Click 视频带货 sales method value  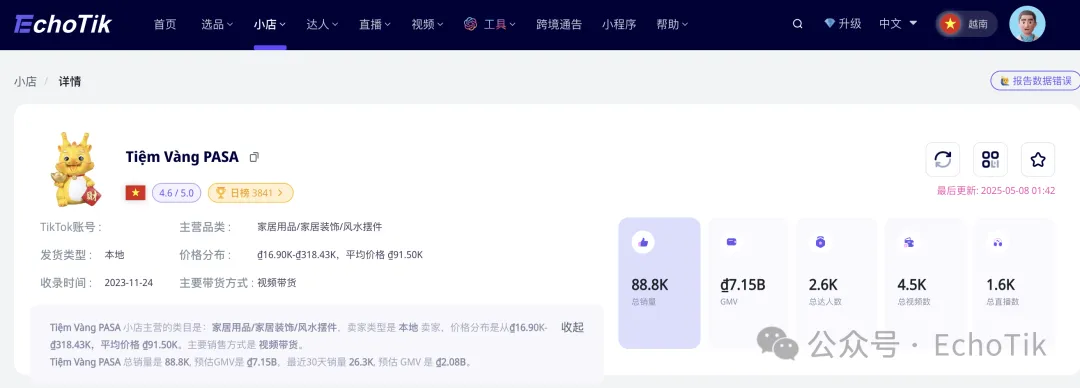tap(277, 283)
